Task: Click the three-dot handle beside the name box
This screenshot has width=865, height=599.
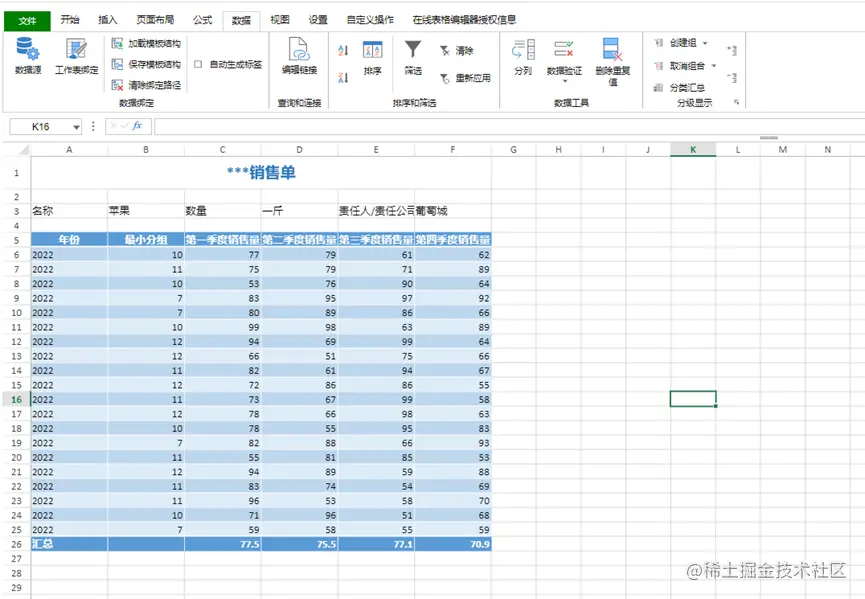Action: [93, 126]
